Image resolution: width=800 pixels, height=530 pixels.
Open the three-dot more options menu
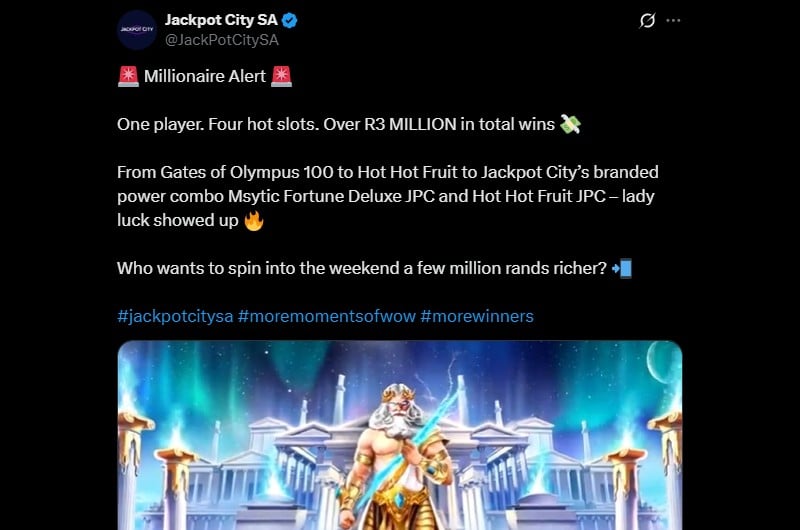(673, 20)
